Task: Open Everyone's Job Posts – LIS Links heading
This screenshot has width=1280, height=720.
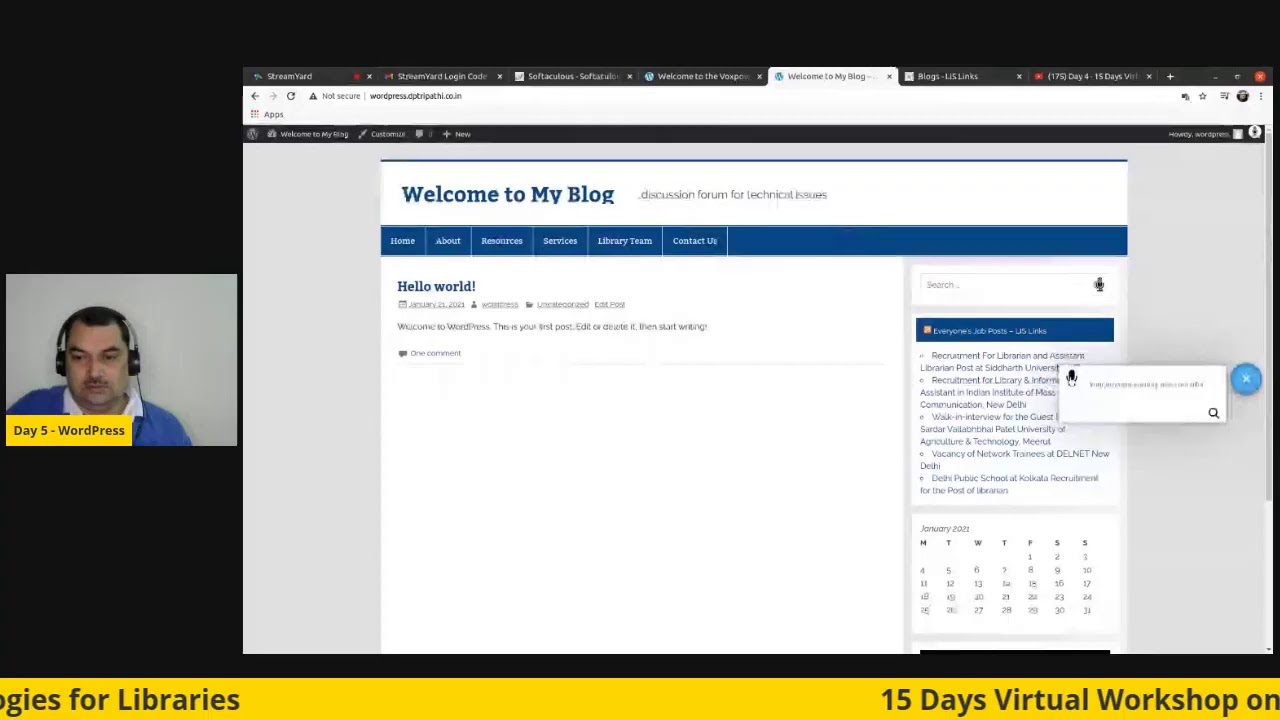Action: tap(989, 331)
